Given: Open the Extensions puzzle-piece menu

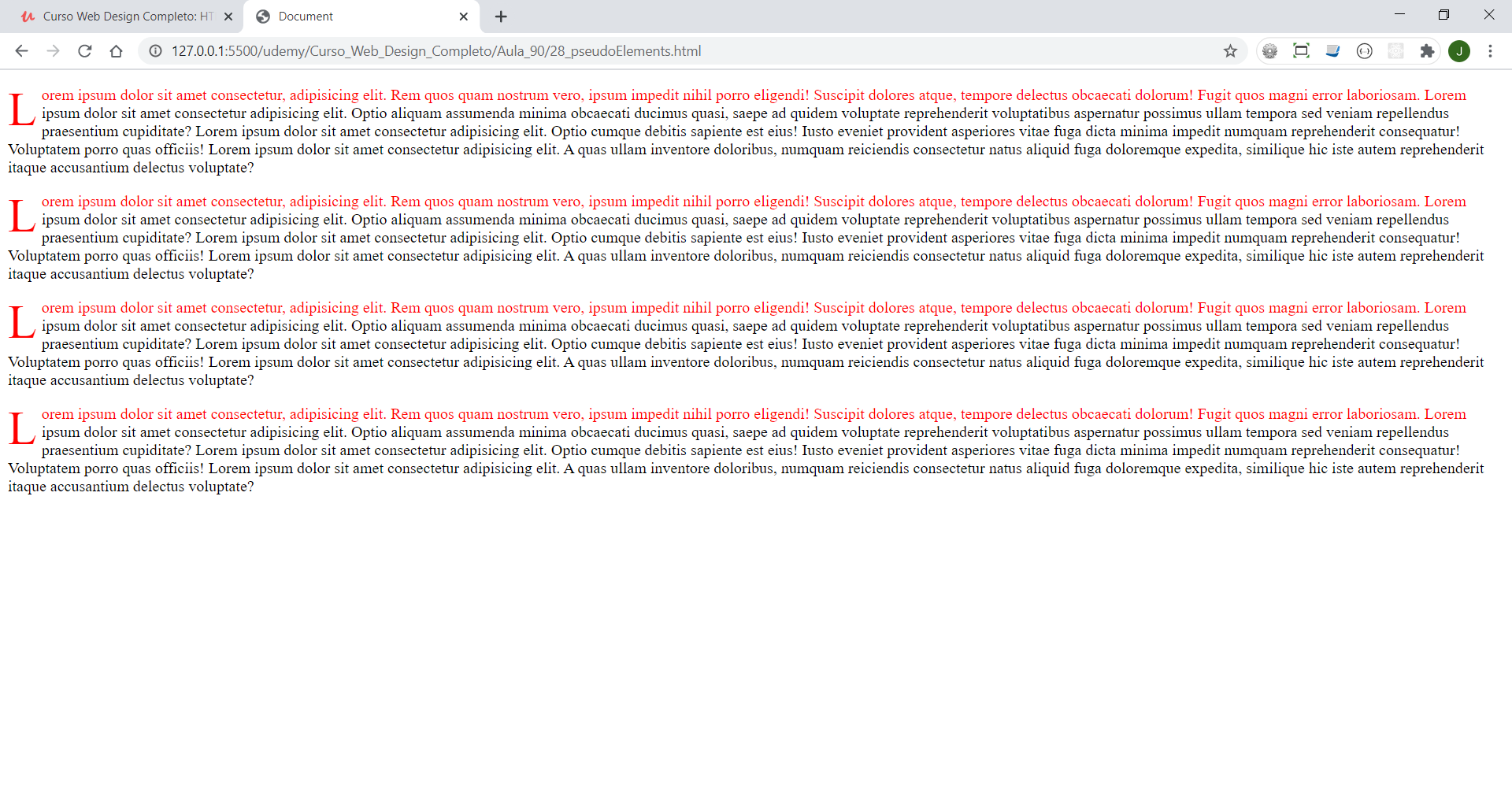Looking at the screenshot, I should tap(1427, 51).
